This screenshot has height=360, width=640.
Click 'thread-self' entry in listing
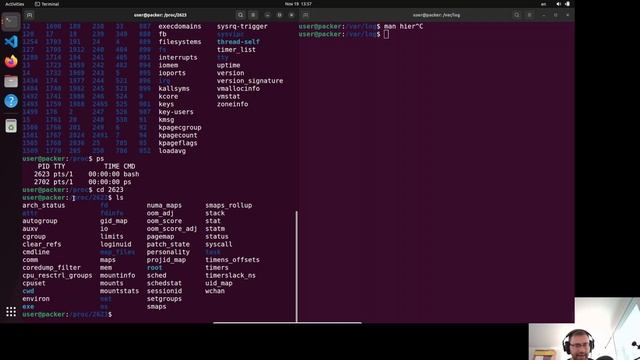tap(238, 42)
